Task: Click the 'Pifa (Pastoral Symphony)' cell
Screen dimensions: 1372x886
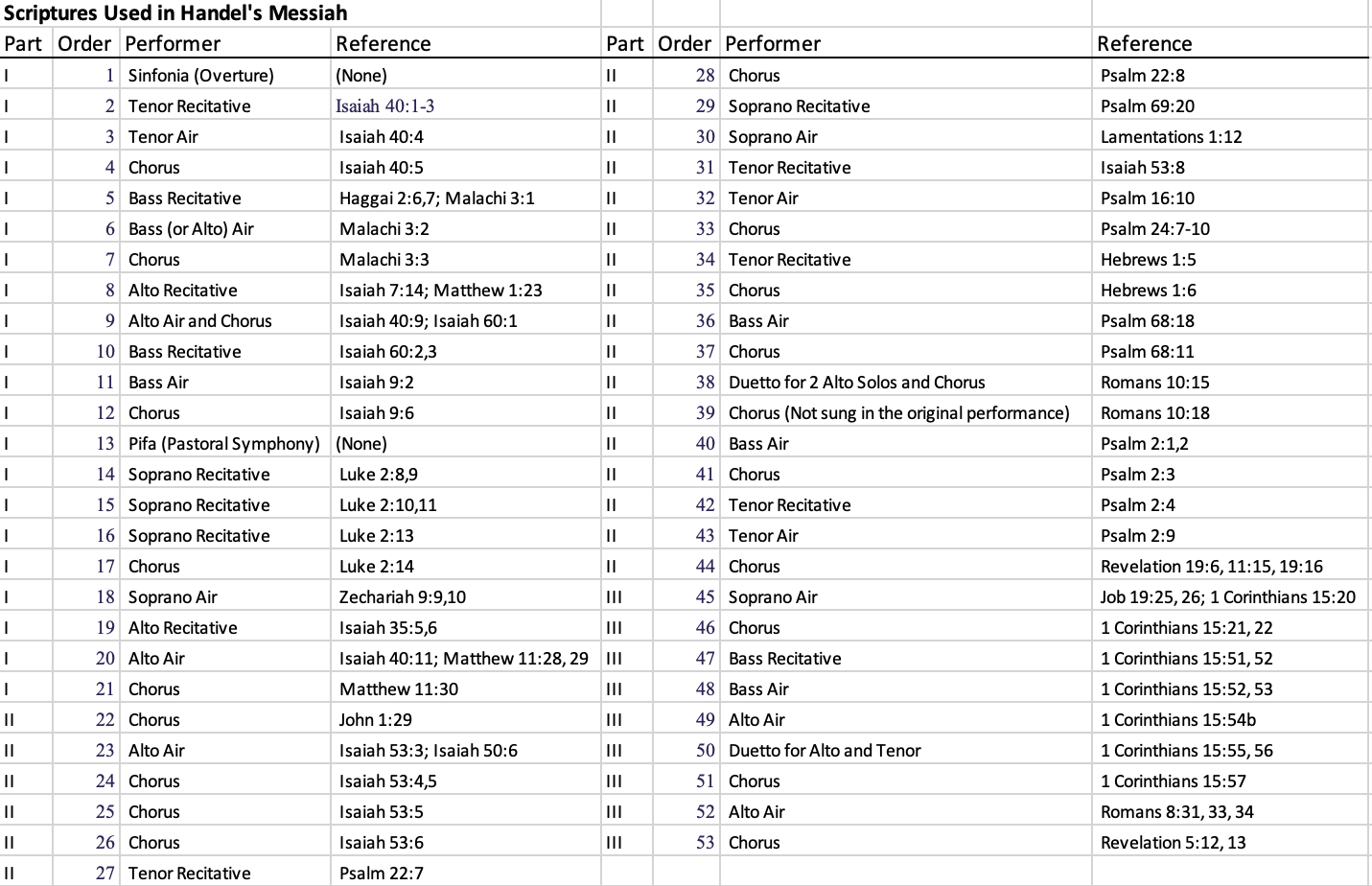Action: (x=223, y=444)
